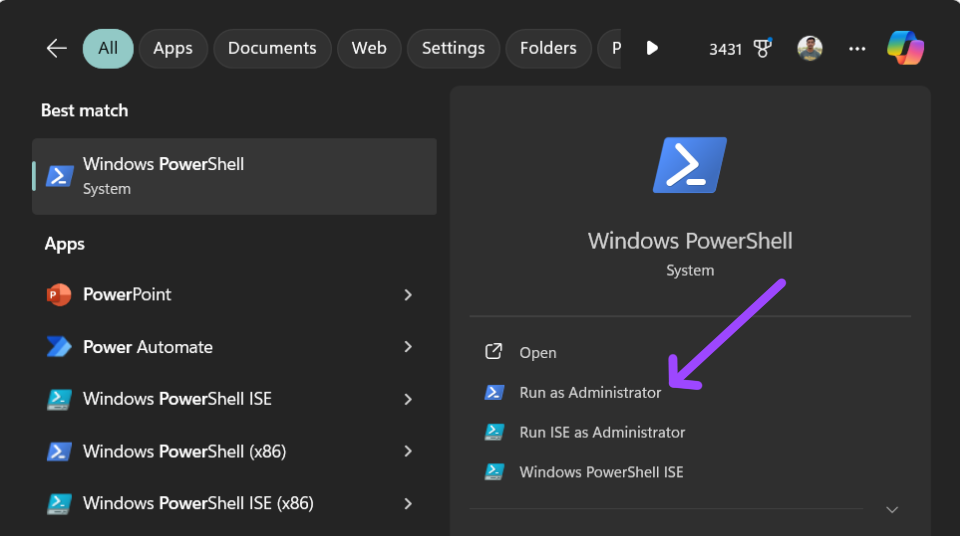Switch to the Folders filter tab

[548, 48]
